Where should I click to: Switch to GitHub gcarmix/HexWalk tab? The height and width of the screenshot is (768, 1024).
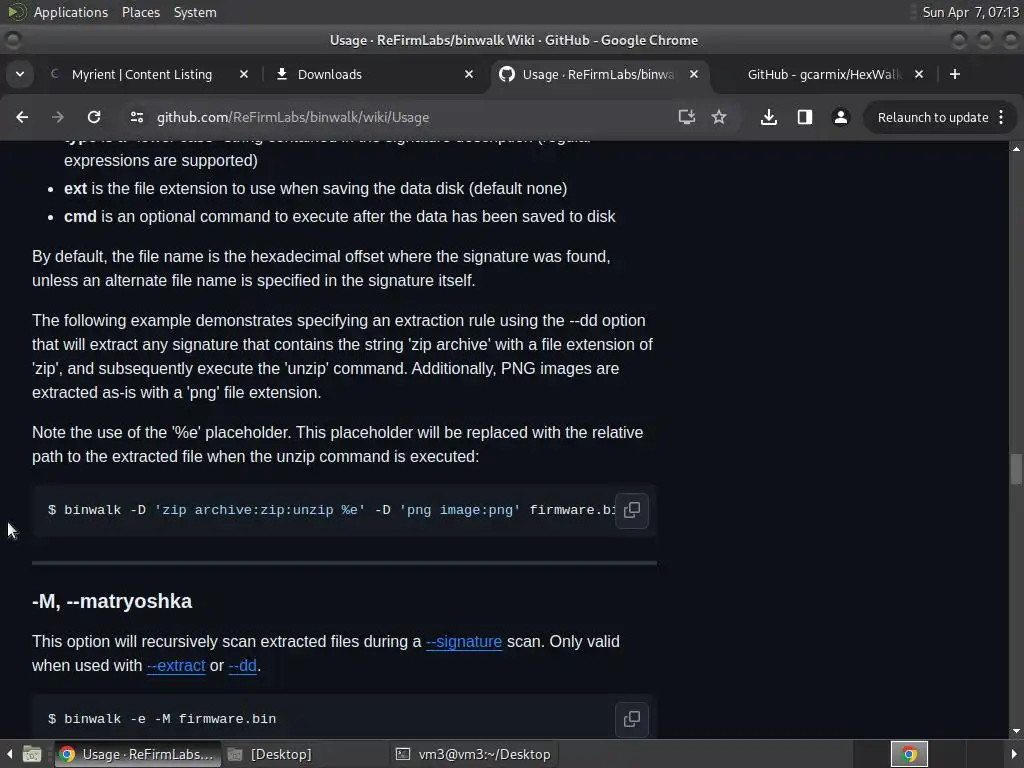coord(824,74)
